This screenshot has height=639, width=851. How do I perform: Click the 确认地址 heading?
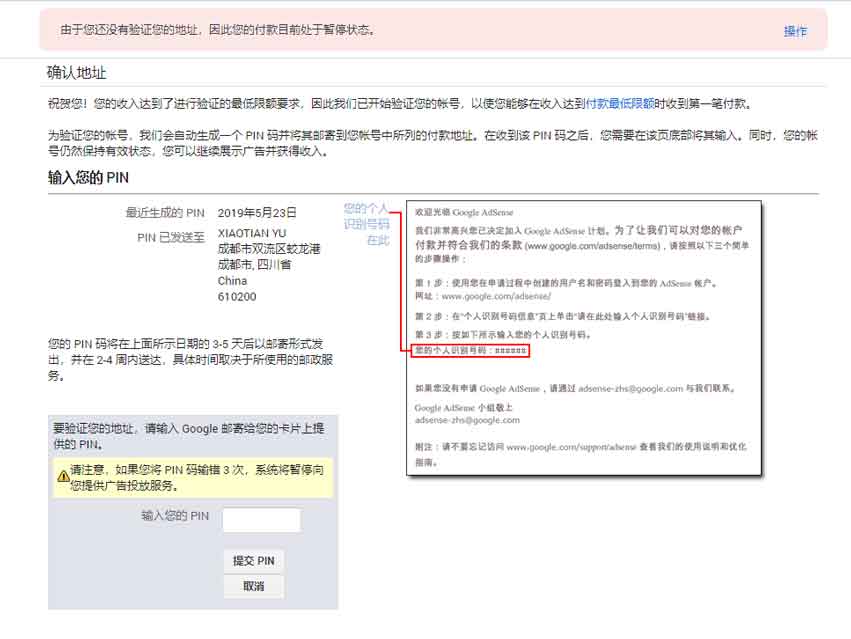(77, 73)
